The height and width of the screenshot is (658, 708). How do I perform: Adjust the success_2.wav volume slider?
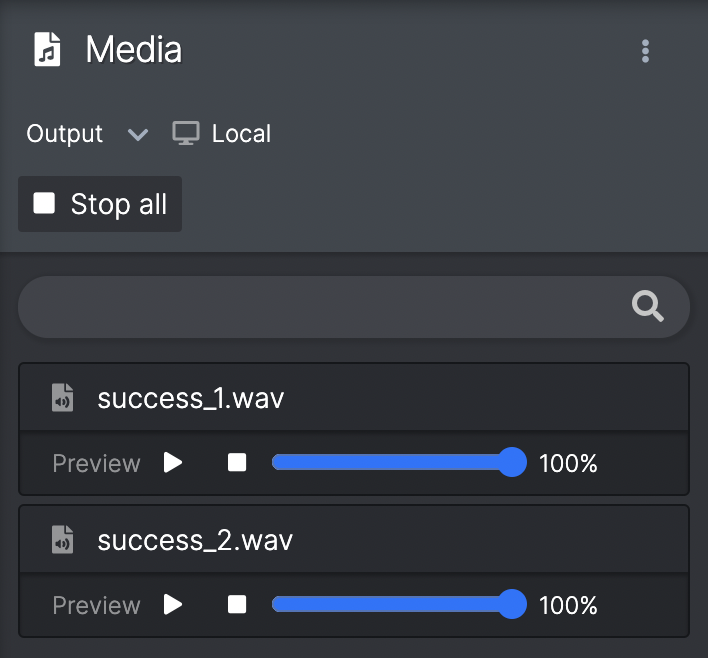(399, 604)
